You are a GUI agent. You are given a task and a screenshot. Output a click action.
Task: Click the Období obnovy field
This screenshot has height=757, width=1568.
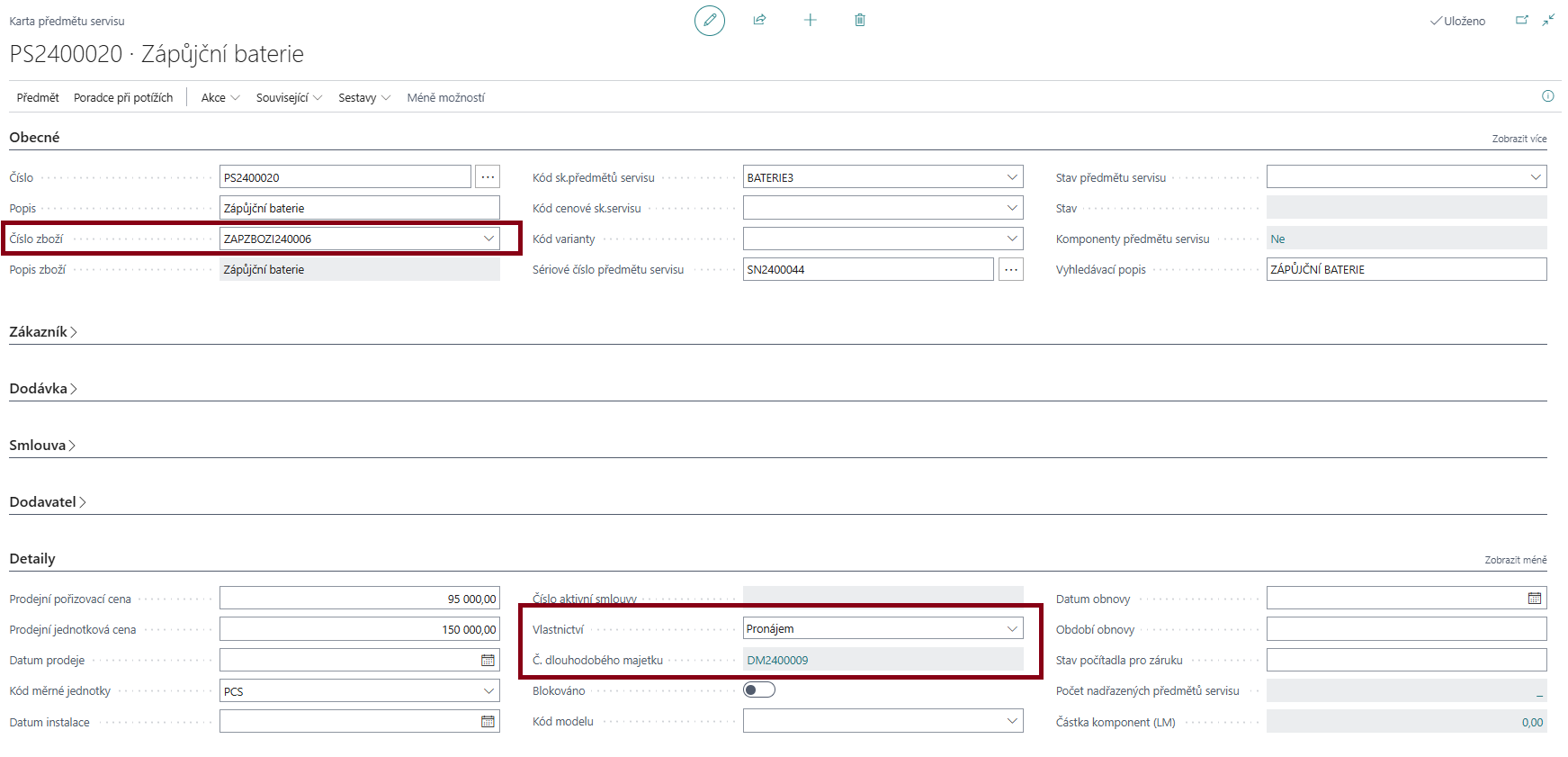point(1407,629)
